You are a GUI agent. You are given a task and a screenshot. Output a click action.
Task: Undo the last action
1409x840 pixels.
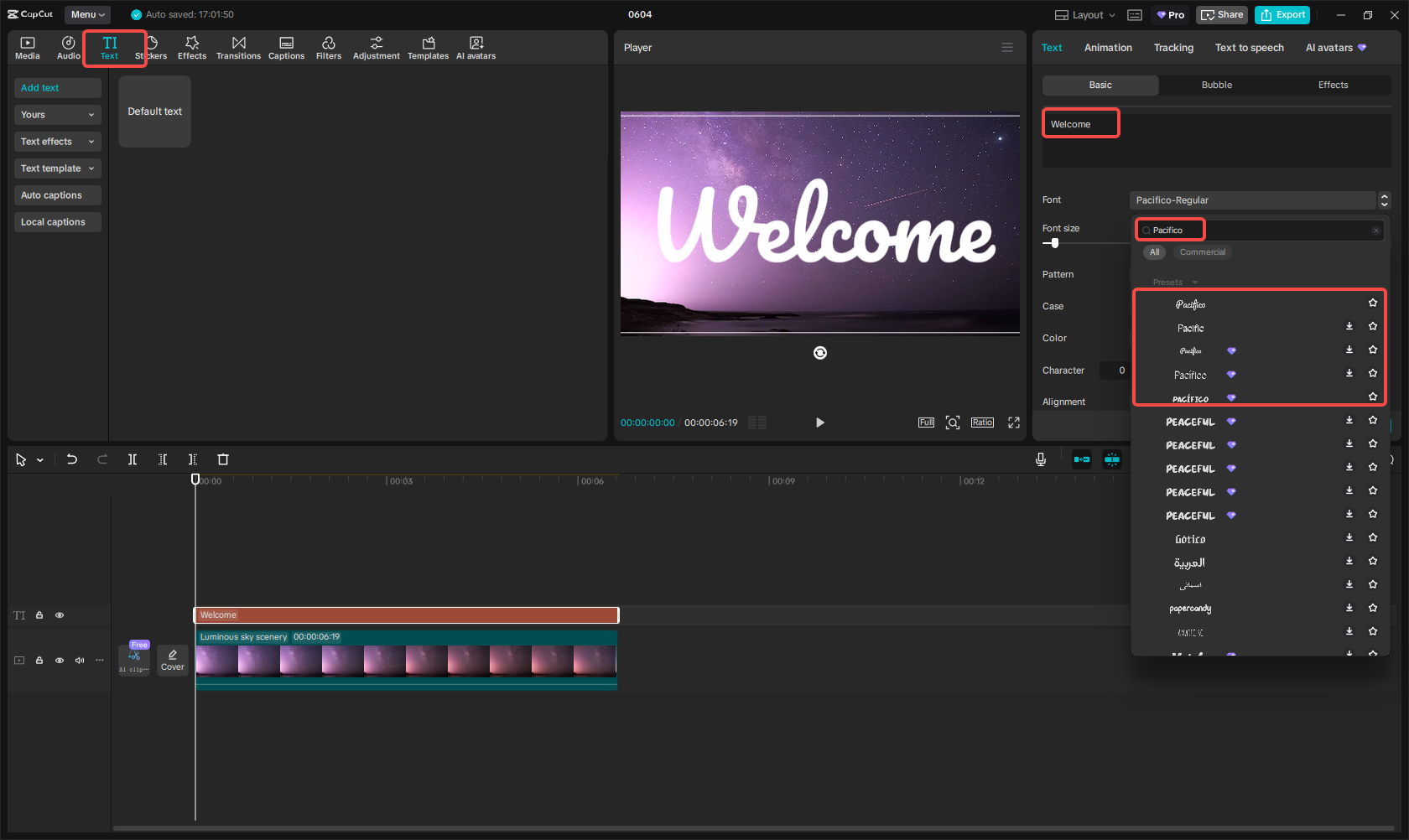tap(72, 459)
